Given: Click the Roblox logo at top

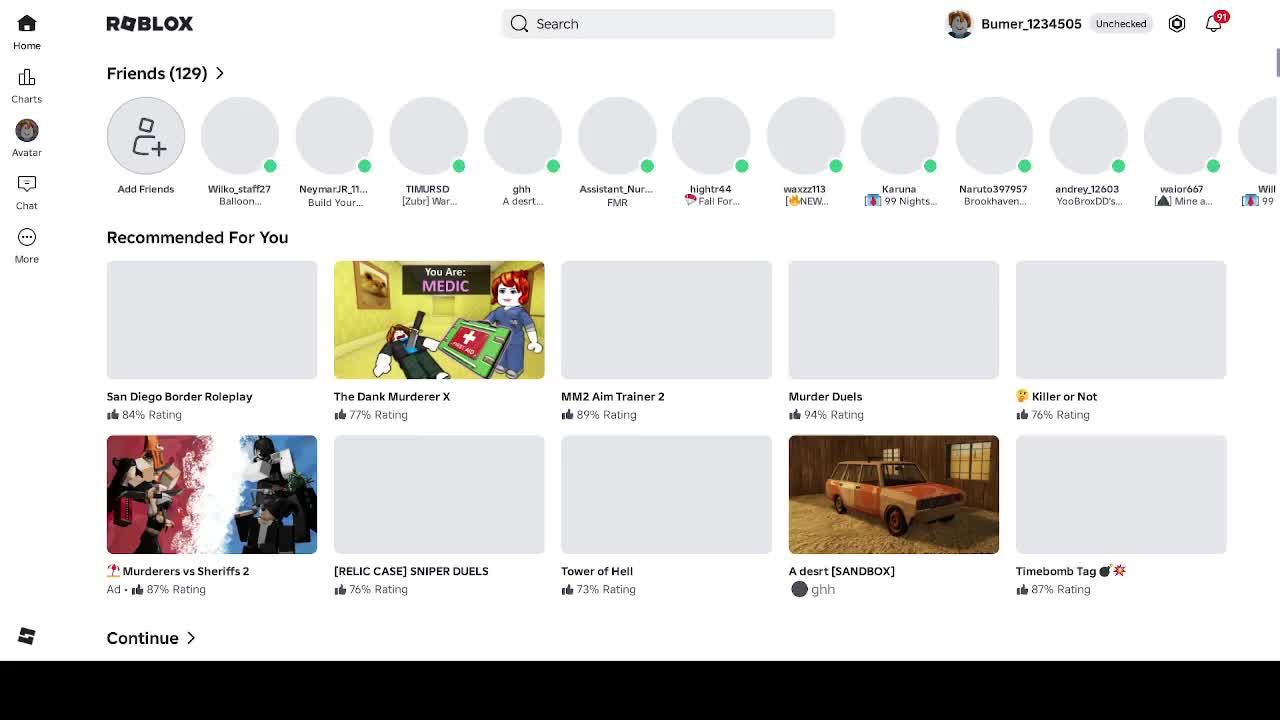Looking at the screenshot, I should 150,24.
